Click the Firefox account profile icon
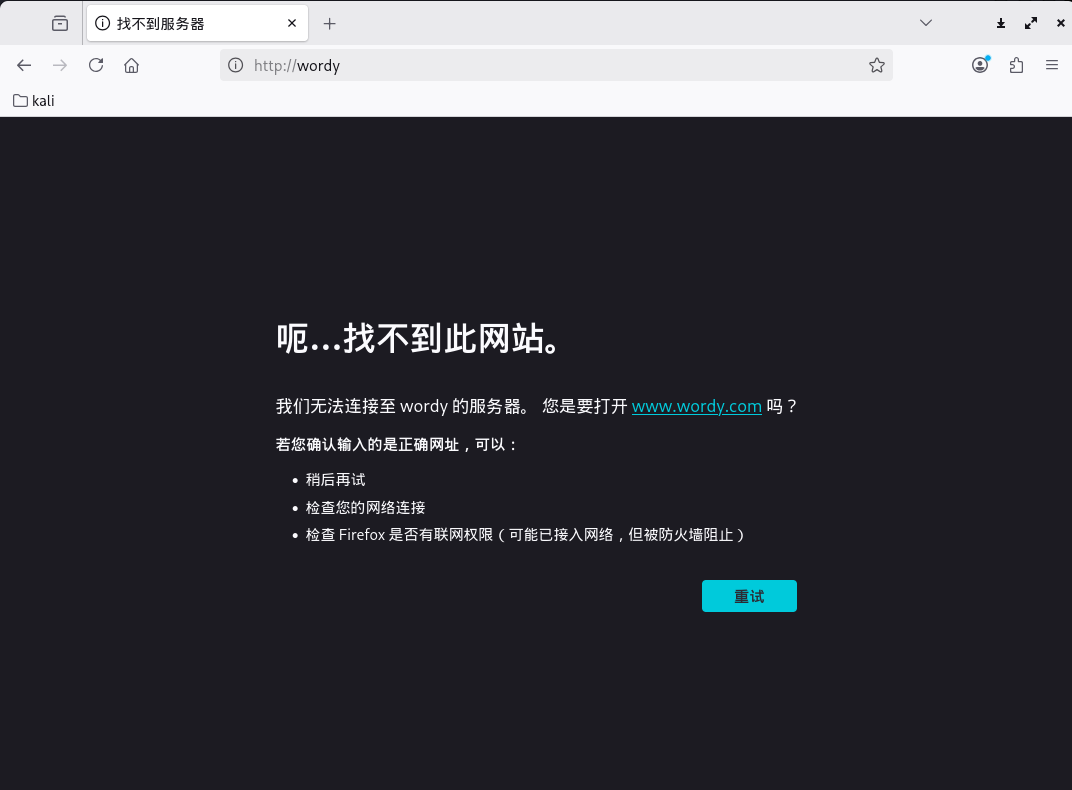 (x=980, y=65)
